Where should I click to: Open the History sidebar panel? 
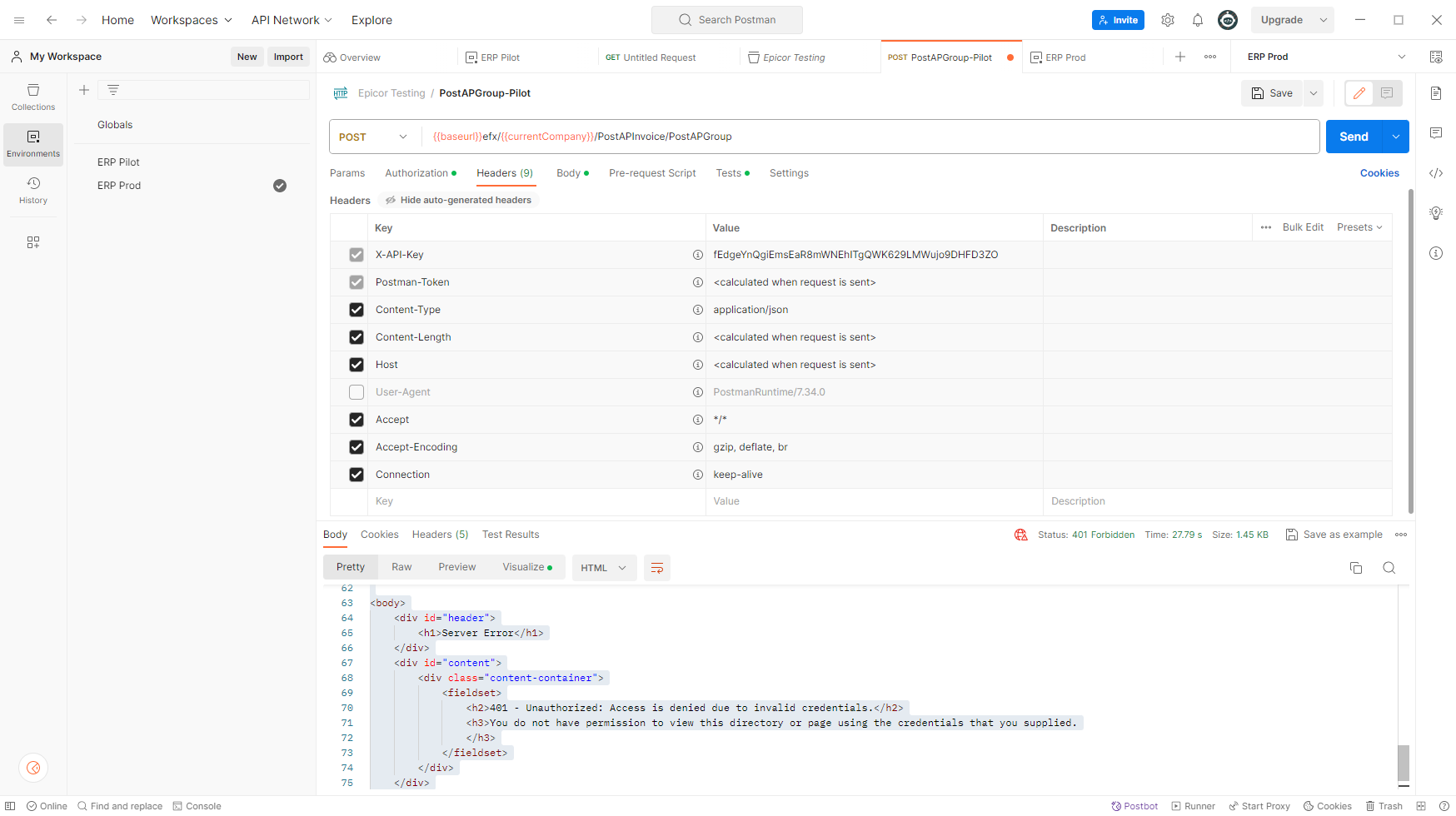pos(33,190)
